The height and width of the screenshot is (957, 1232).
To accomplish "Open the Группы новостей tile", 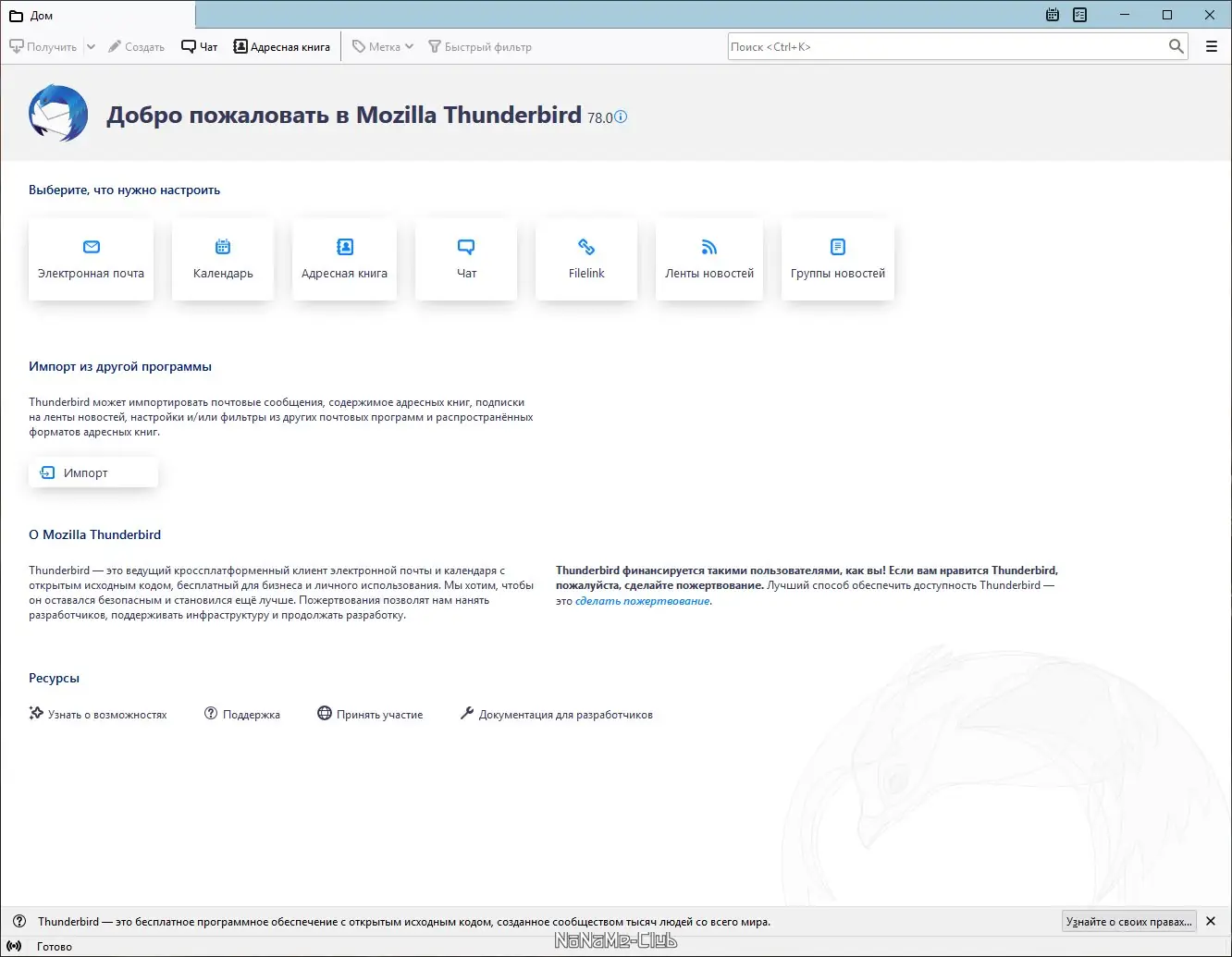I will click(x=837, y=259).
